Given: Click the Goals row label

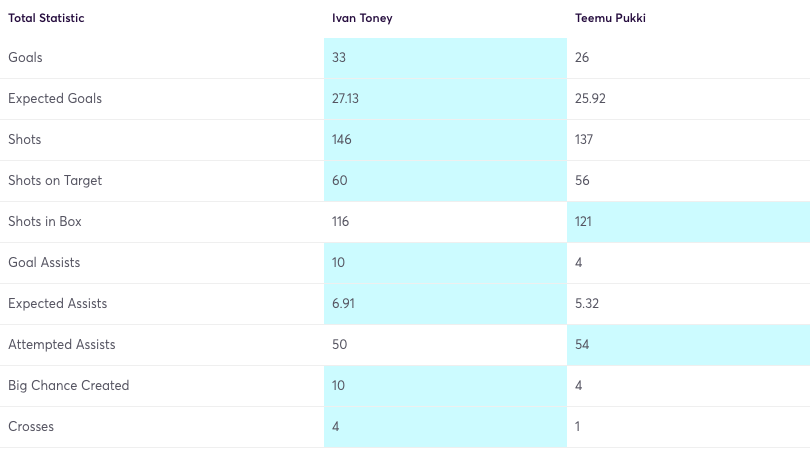Looking at the screenshot, I should click(x=25, y=58).
